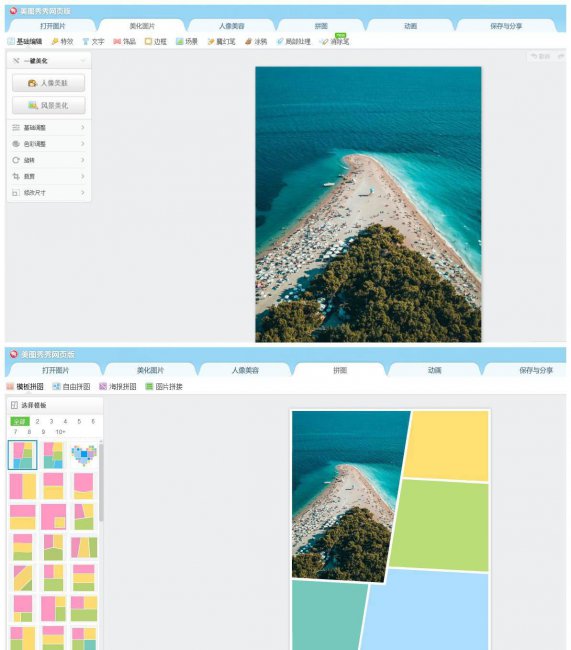Select the 边框 border tool
This screenshot has height=650, width=571.
click(156, 41)
